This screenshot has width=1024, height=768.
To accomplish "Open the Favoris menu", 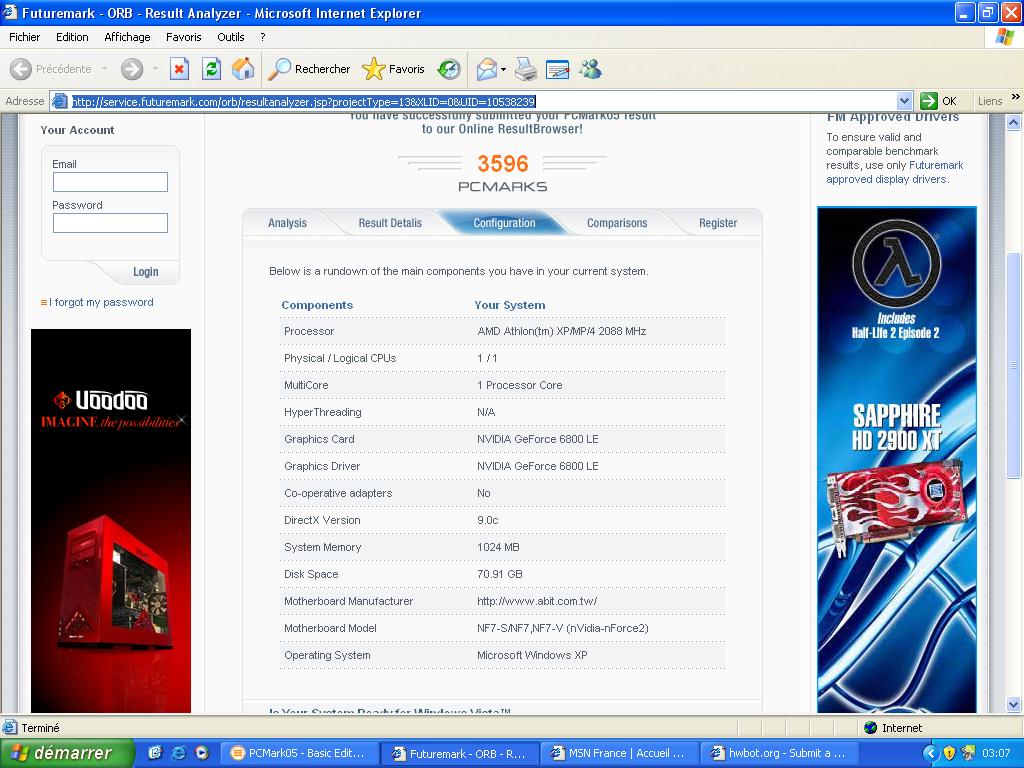I will [184, 37].
